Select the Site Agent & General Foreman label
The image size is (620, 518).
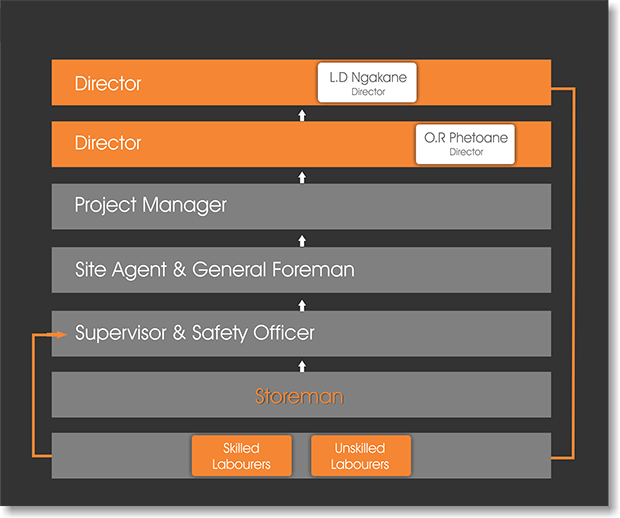(214, 270)
